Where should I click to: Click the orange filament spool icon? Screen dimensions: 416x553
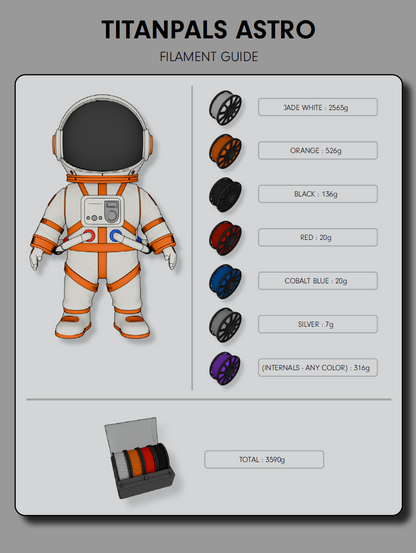pos(225,151)
